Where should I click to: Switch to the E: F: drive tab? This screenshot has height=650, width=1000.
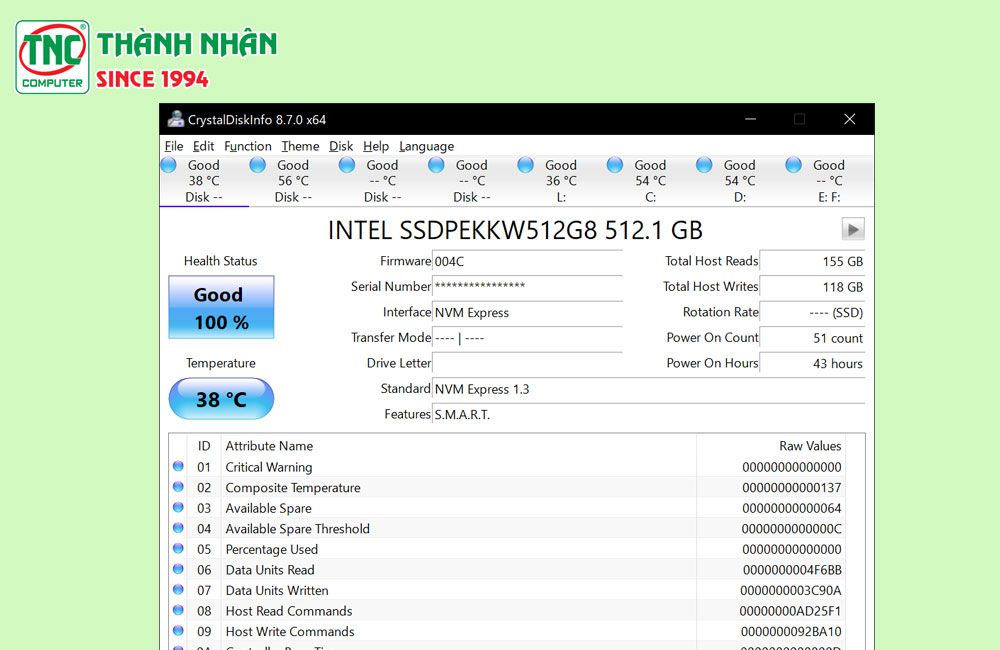tap(829, 181)
